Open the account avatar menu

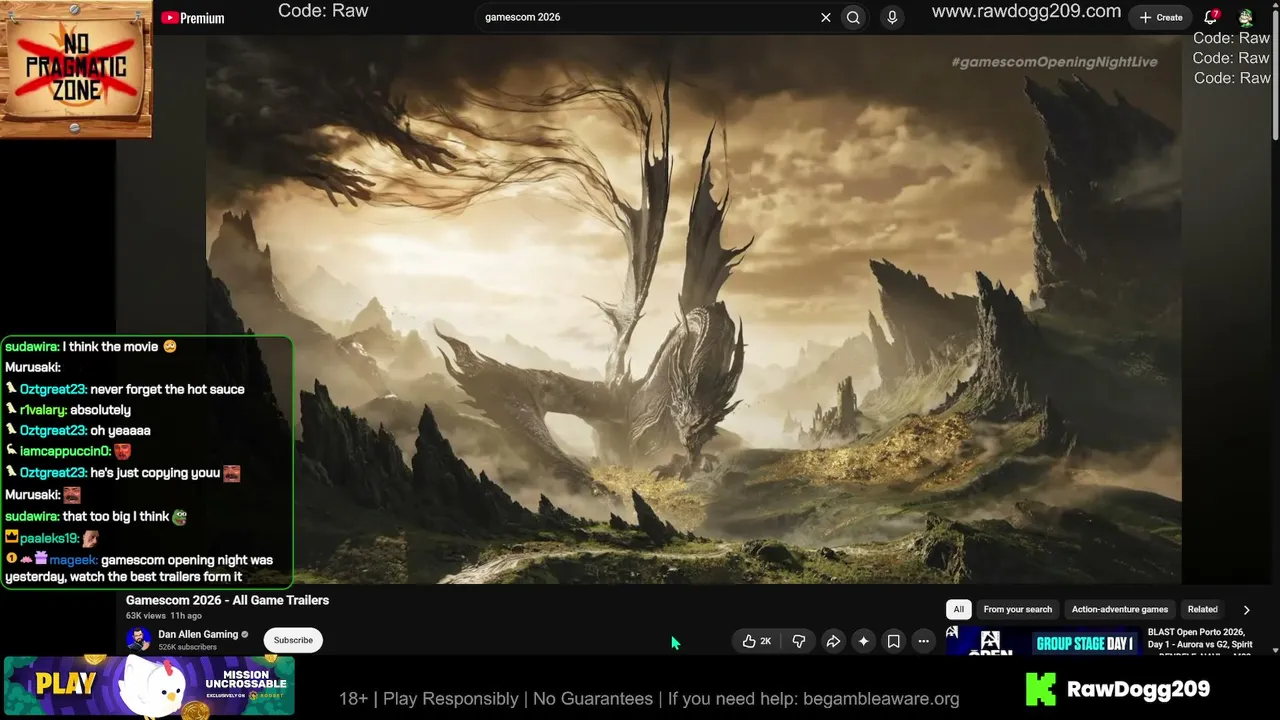point(1246,17)
